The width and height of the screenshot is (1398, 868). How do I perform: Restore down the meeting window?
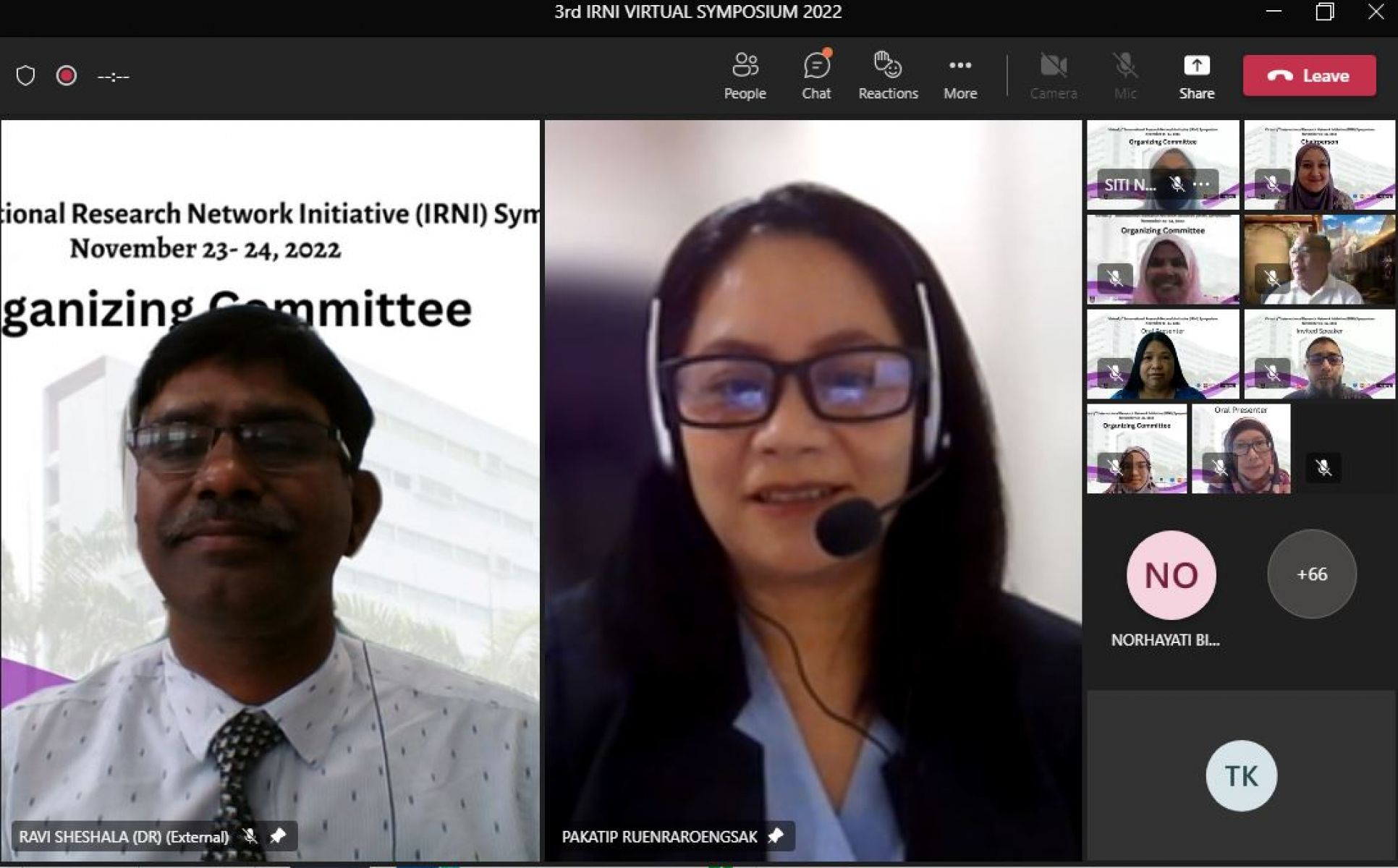point(1324,12)
